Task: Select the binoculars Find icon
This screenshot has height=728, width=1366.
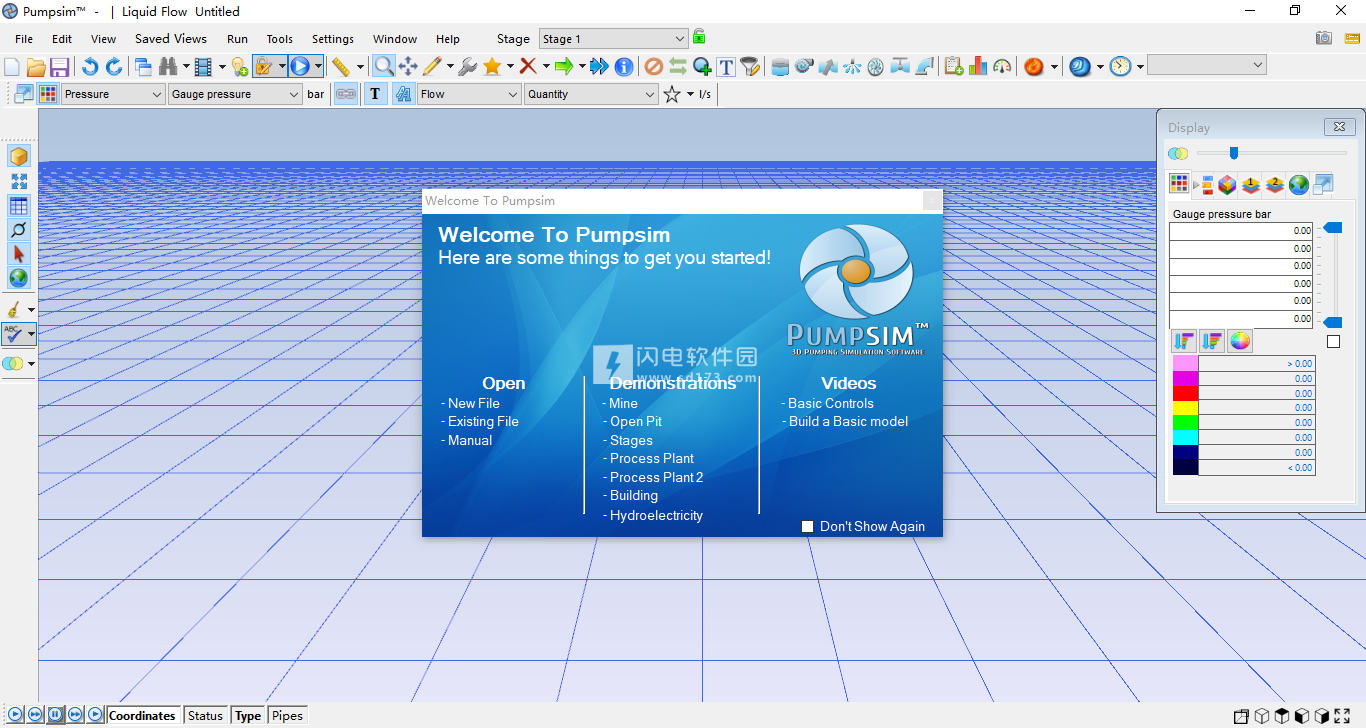Action: [x=168, y=67]
